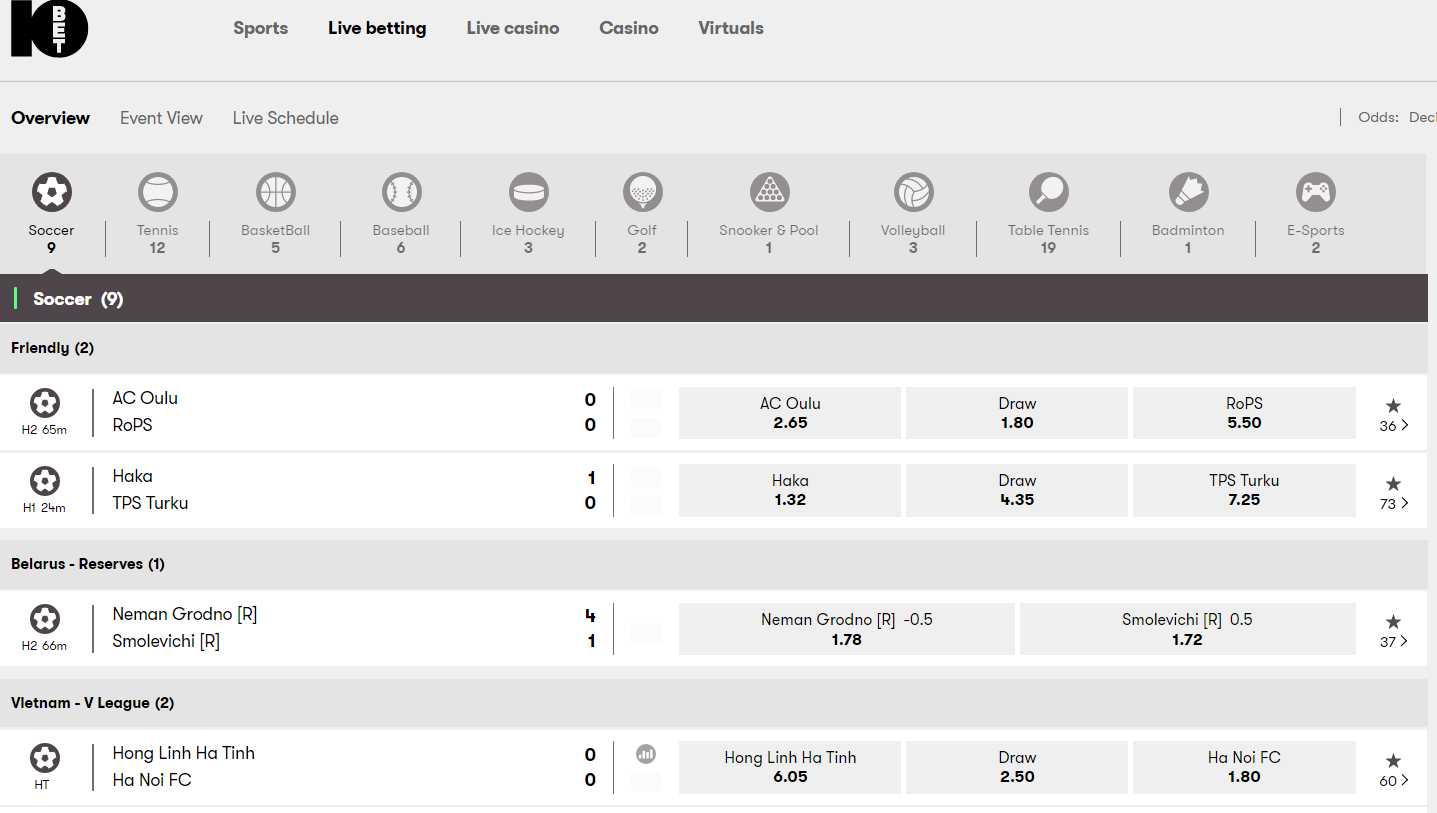Expand 37 more markets for Neman Grodno match
This screenshot has height=813, width=1437.
point(1394,641)
